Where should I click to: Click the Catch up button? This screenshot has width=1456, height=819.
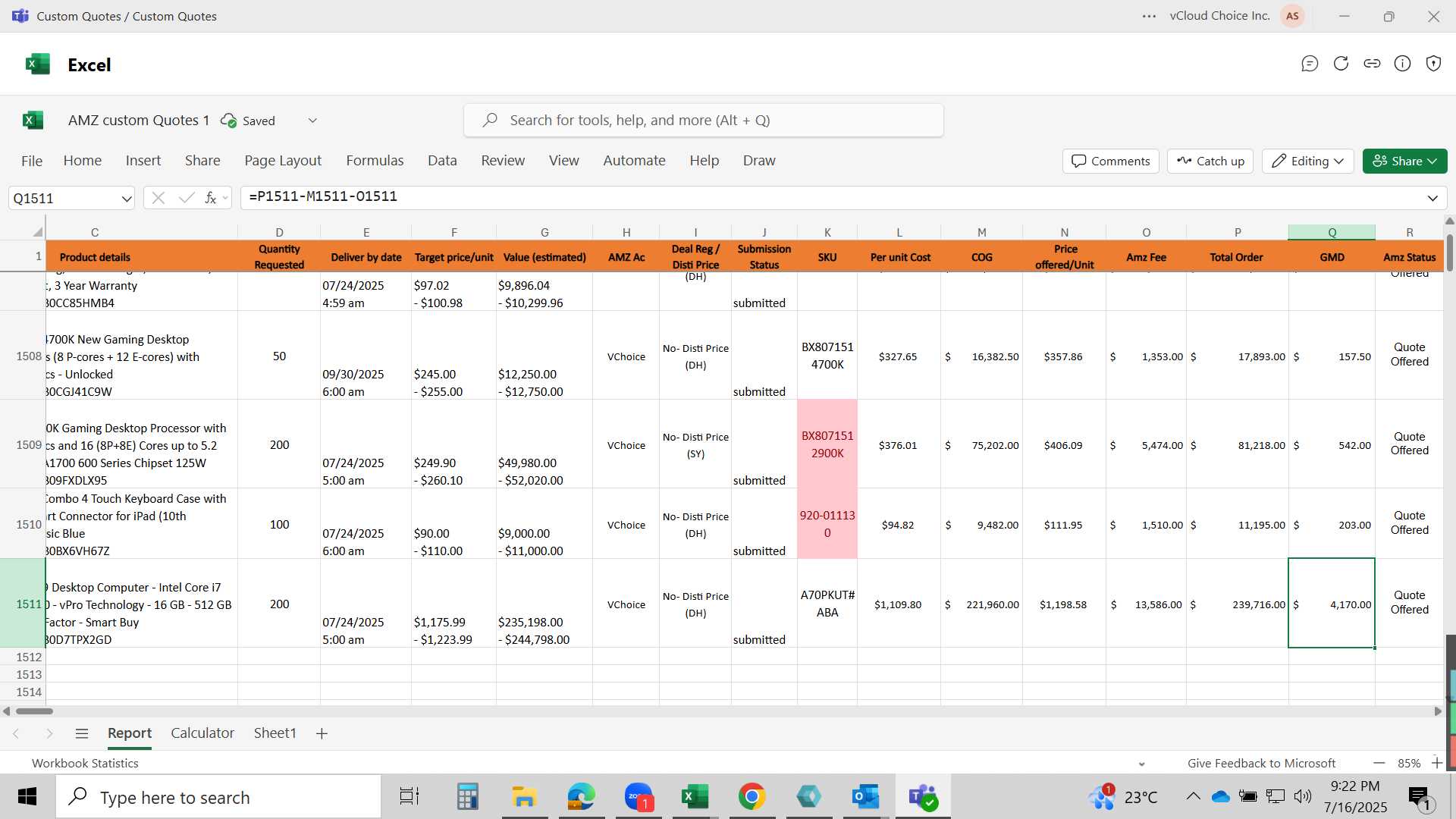tap(1210, 161)
